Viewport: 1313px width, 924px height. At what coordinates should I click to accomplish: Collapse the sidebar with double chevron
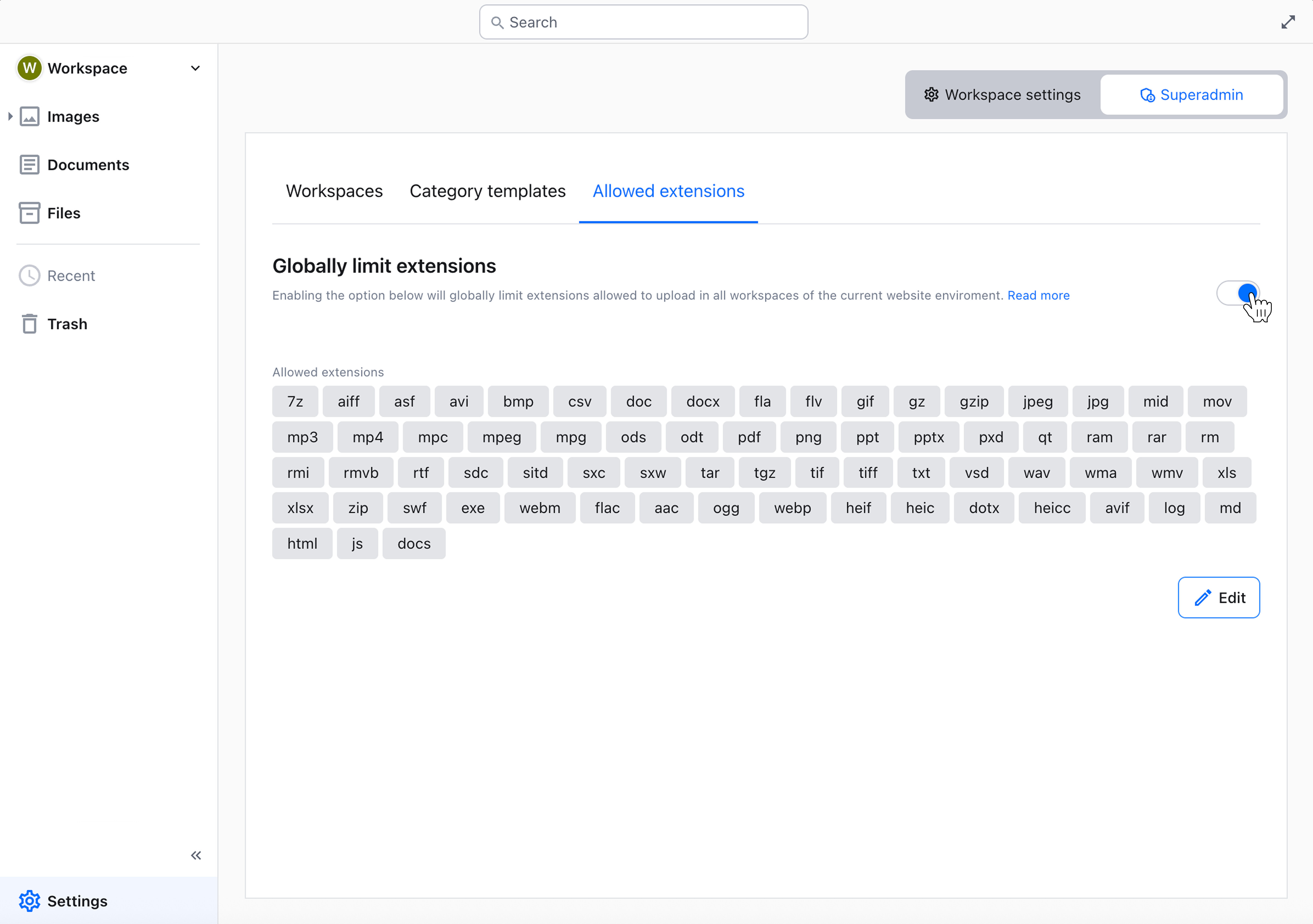point(196,855)
